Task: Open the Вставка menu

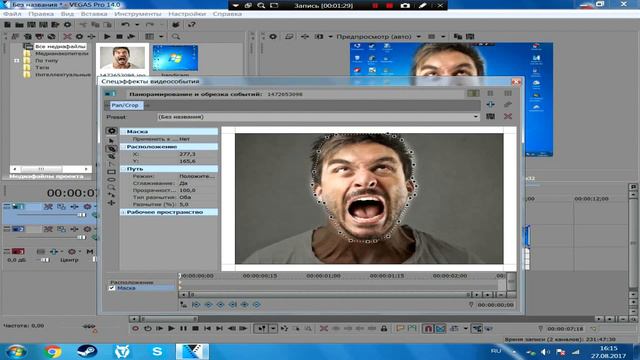Action: [x=94, y=14]
